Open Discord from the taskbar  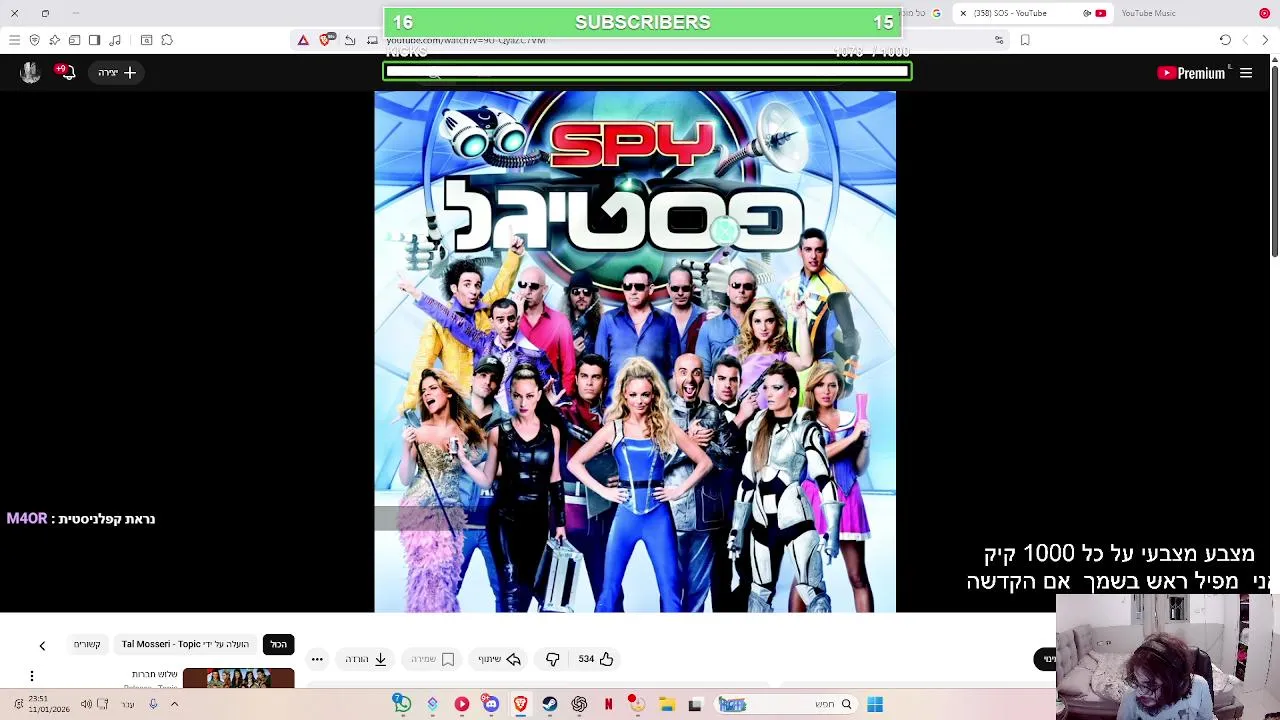tap(491, 704)
